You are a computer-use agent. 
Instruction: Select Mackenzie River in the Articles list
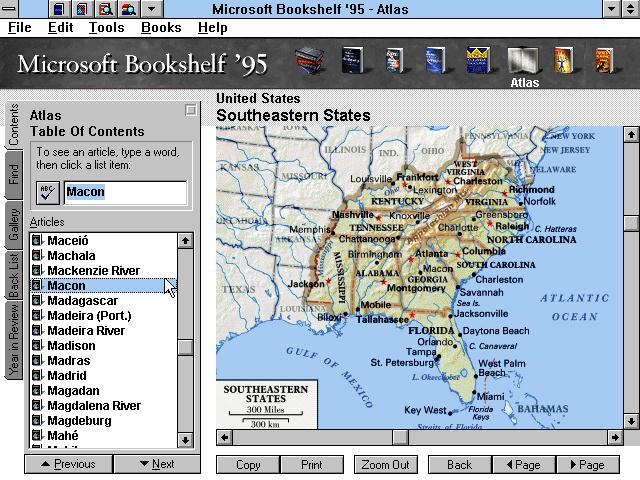pos(104,271)
